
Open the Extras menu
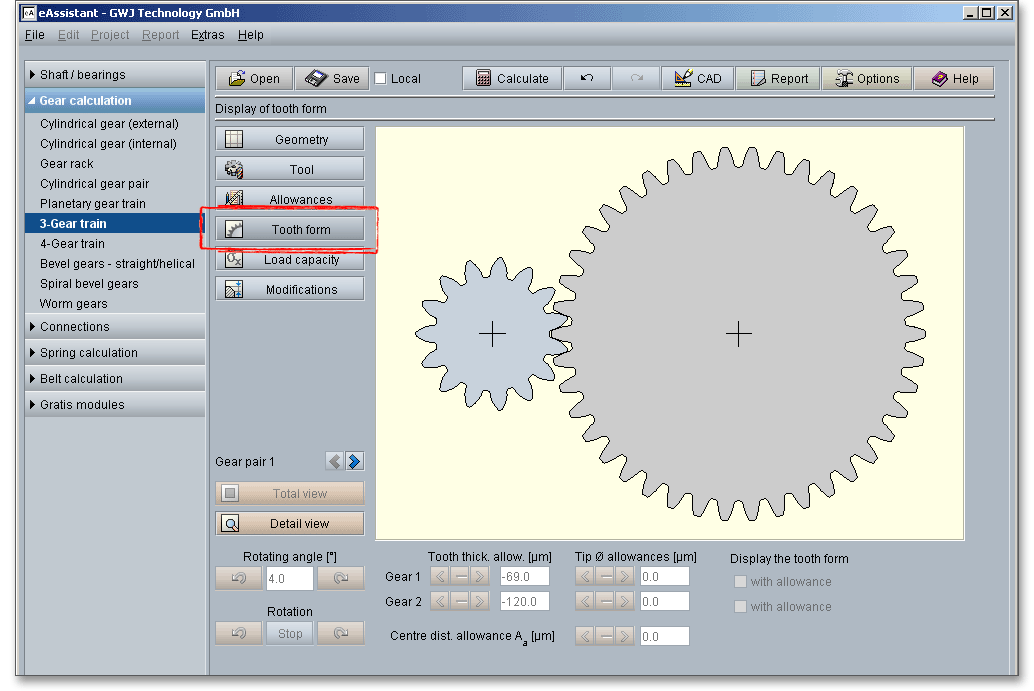[208, 35]
